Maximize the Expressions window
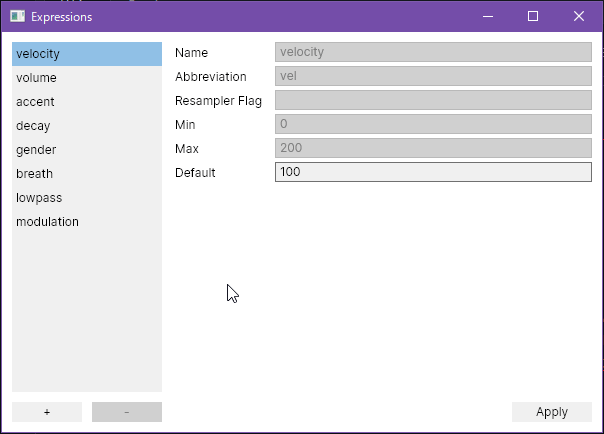 coord(533,16)
